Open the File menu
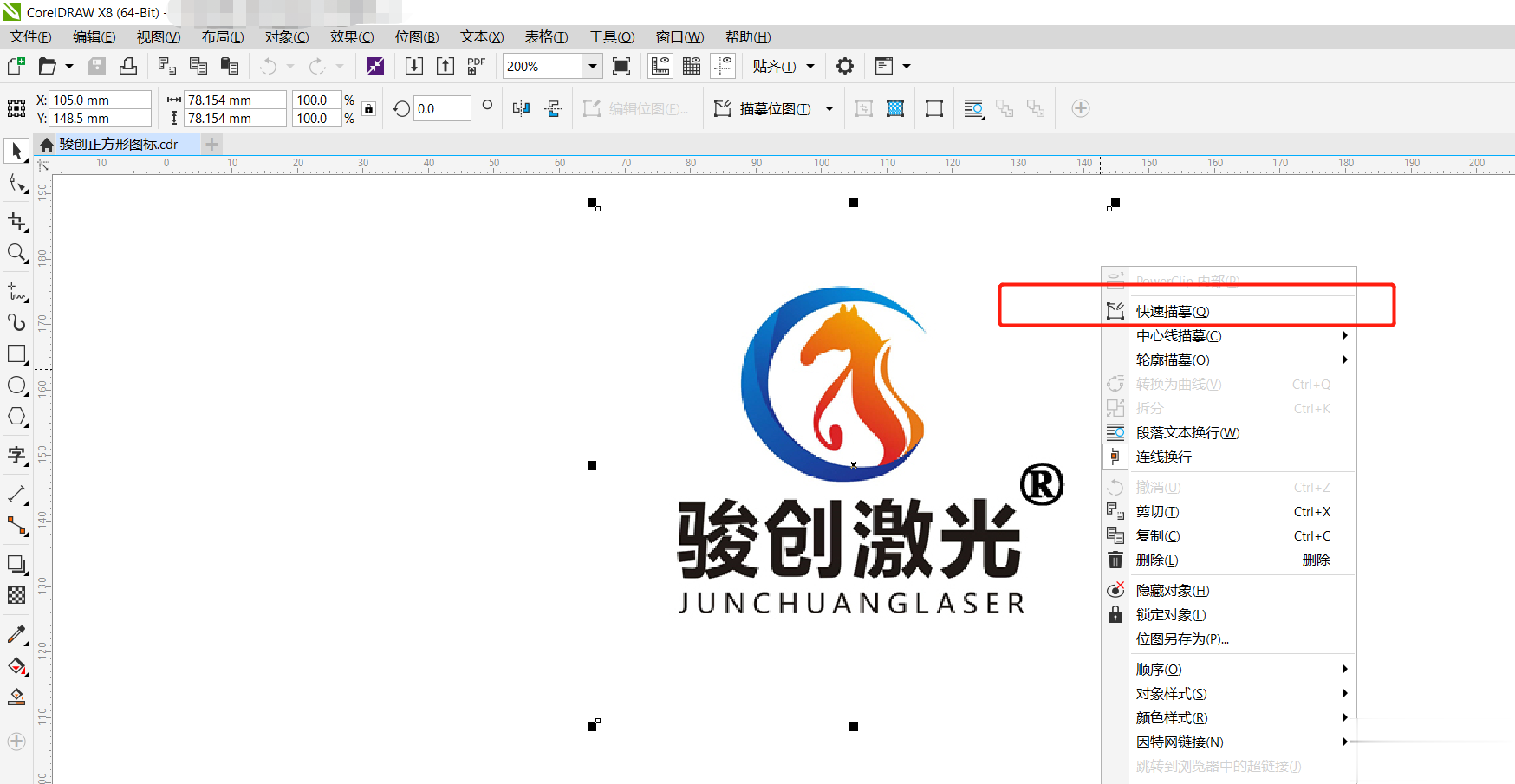The height and width of the screenshot is (784, 1515). tap(30, 36)
